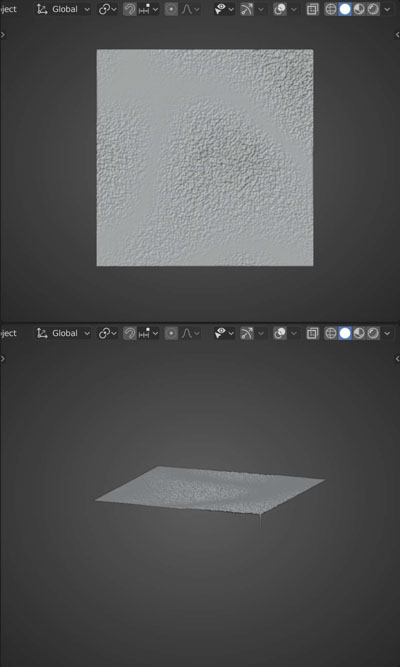
Task: Toggle X-ray mode in bottom viewport
Action: [312, 333]
